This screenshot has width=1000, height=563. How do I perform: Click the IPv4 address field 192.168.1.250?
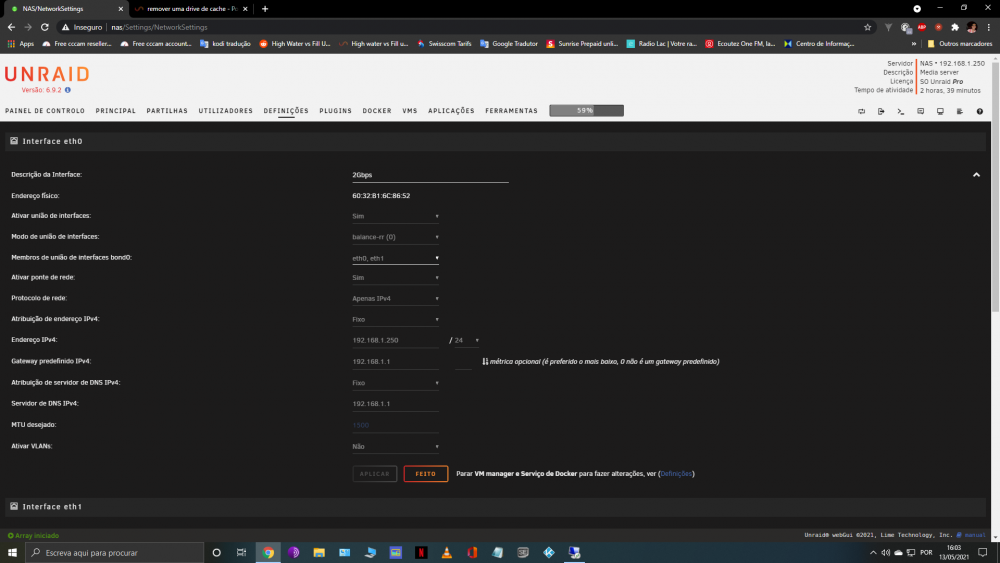coord(395,340)
